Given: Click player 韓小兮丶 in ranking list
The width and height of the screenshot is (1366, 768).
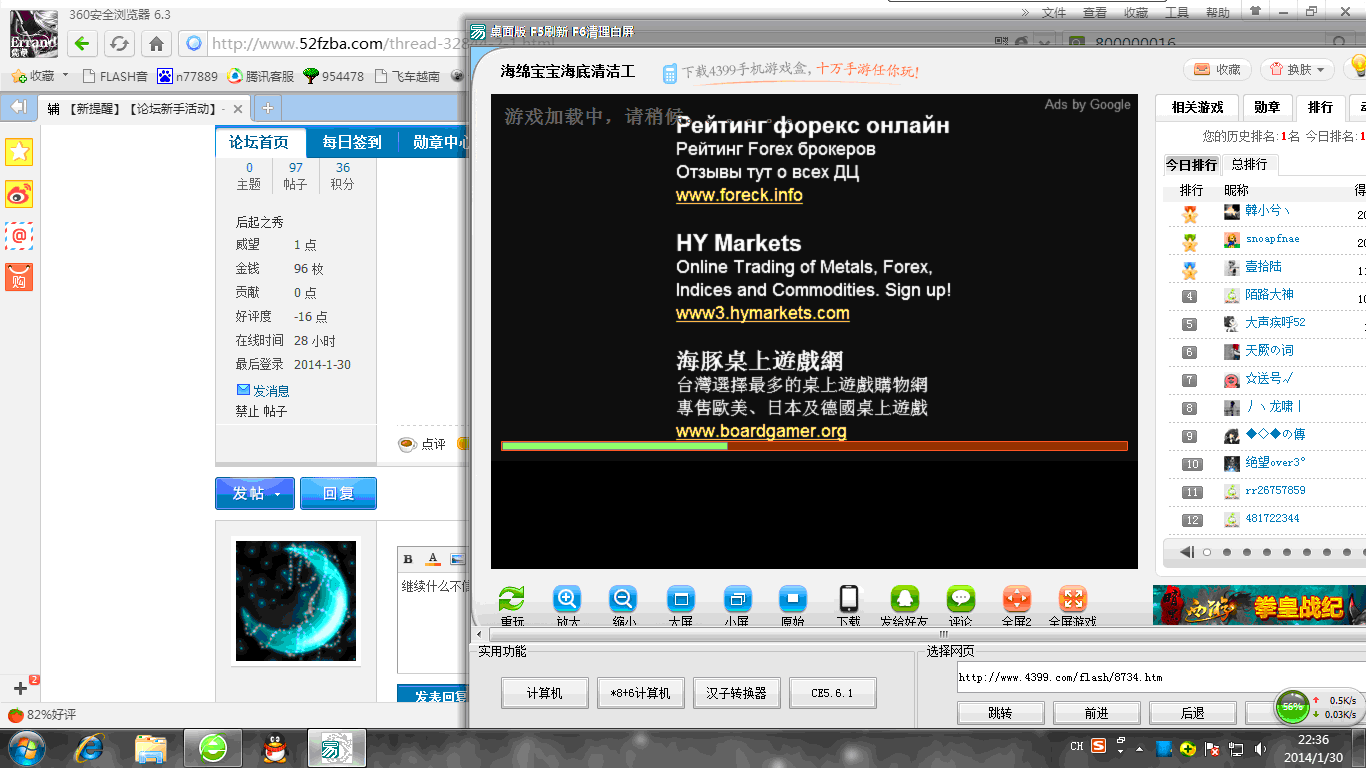Looking at the screenshot, I should [x=1267, y=211].
